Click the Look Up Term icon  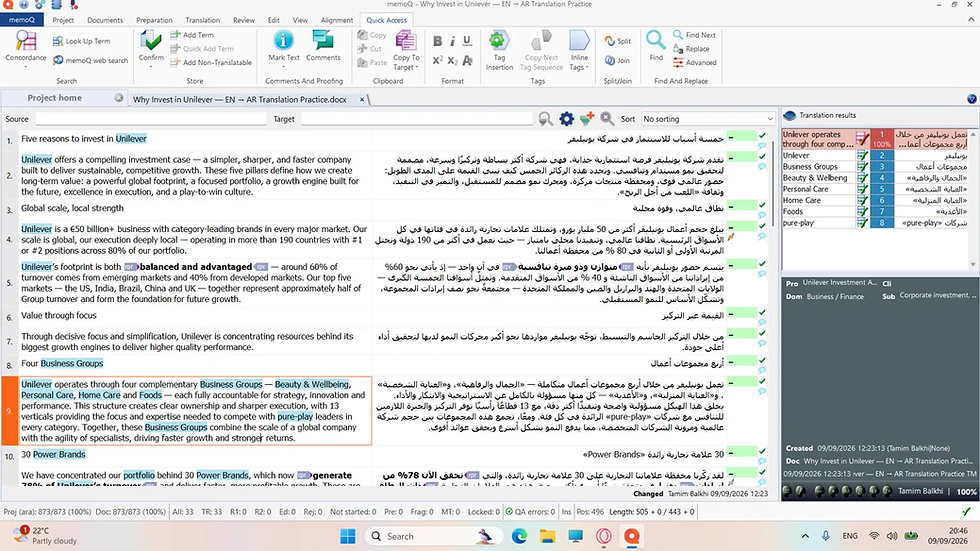tap(58, 41)
